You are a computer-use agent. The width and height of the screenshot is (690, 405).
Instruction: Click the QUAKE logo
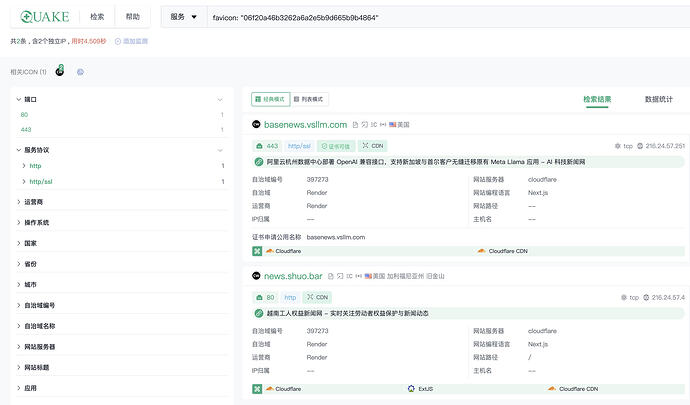pos(45,17)
